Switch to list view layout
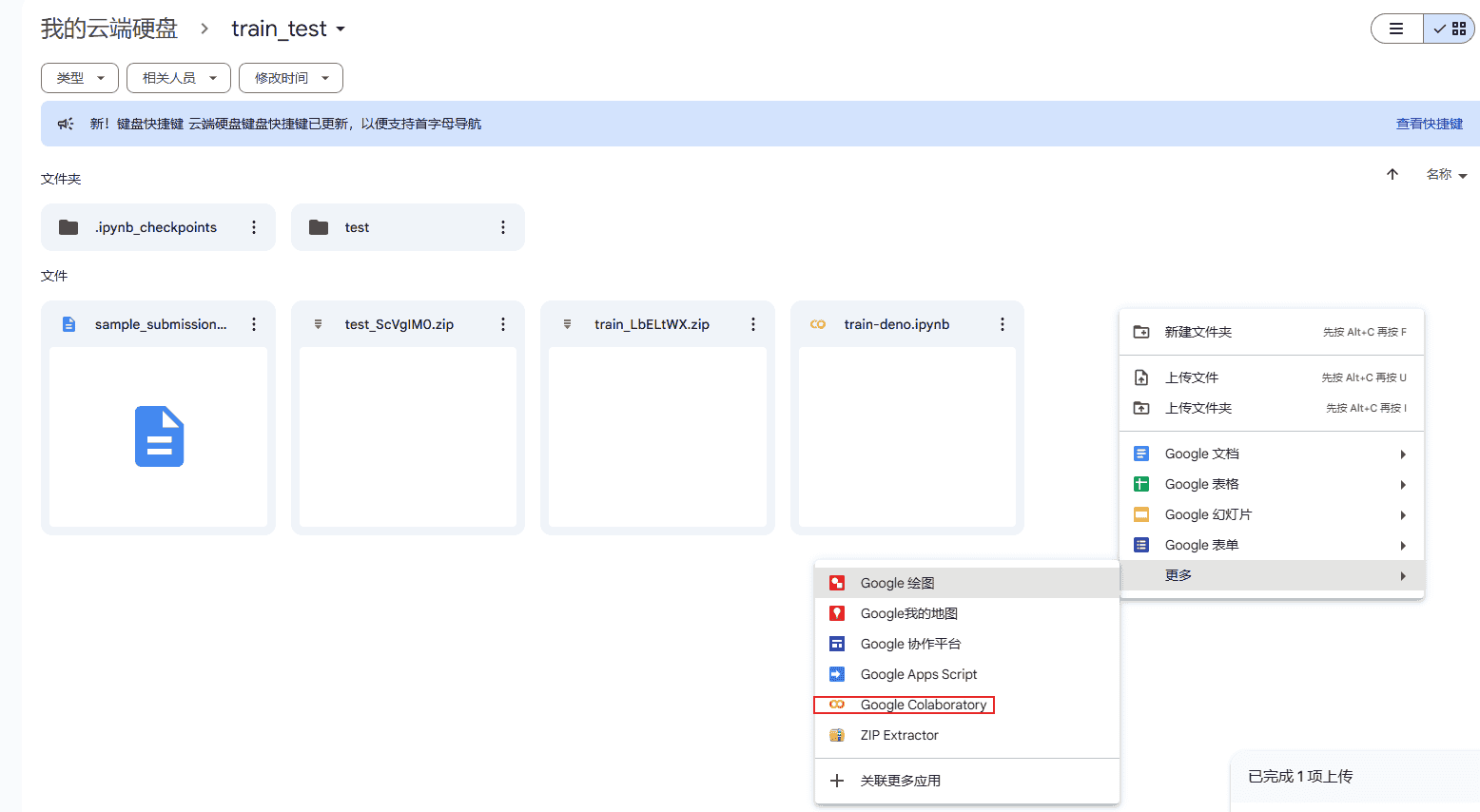Viewport: 1480px width, 812px height. pos(1396,29)
